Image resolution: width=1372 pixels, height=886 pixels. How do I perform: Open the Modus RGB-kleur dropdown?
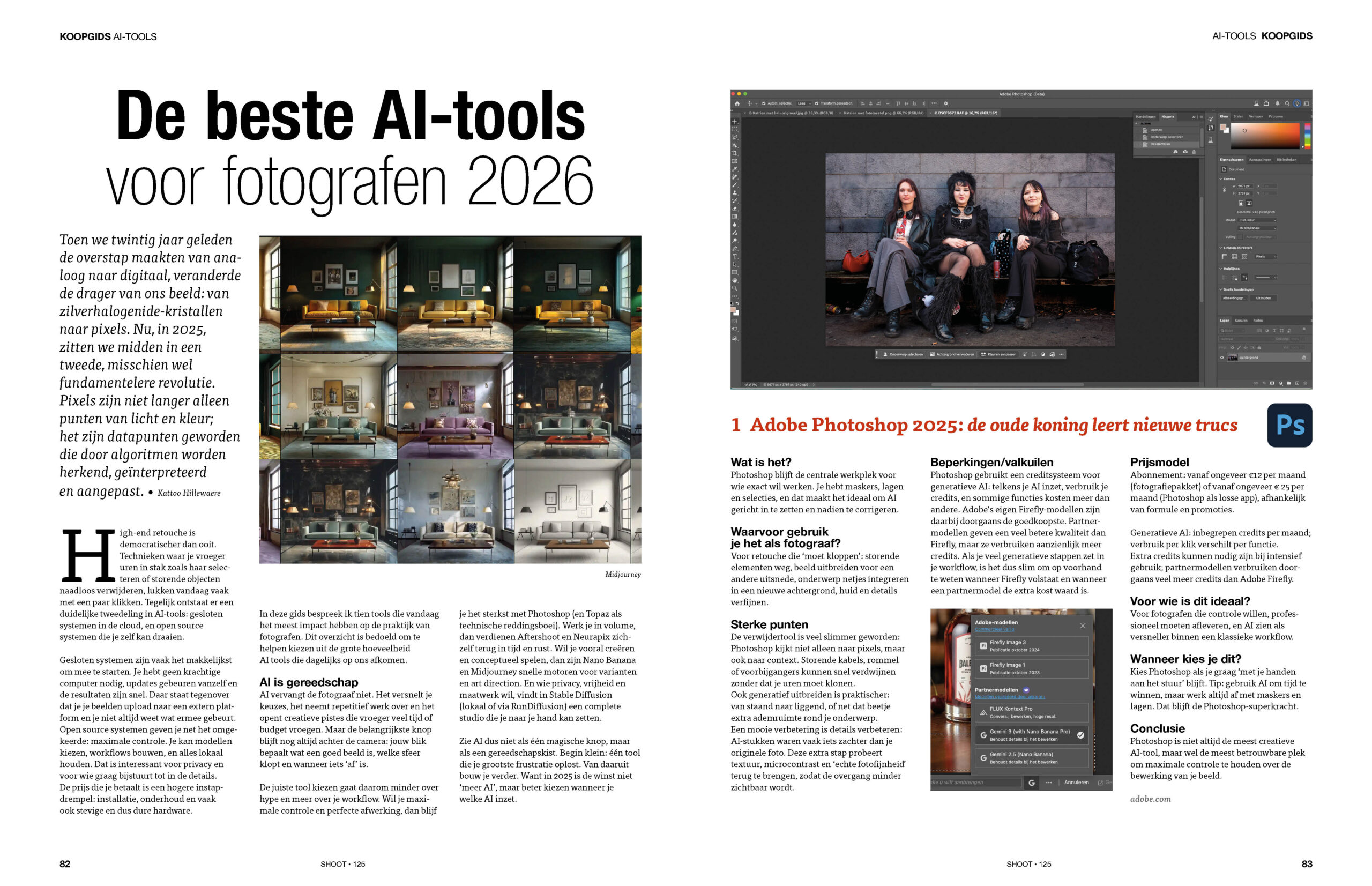click(1257, 221)
